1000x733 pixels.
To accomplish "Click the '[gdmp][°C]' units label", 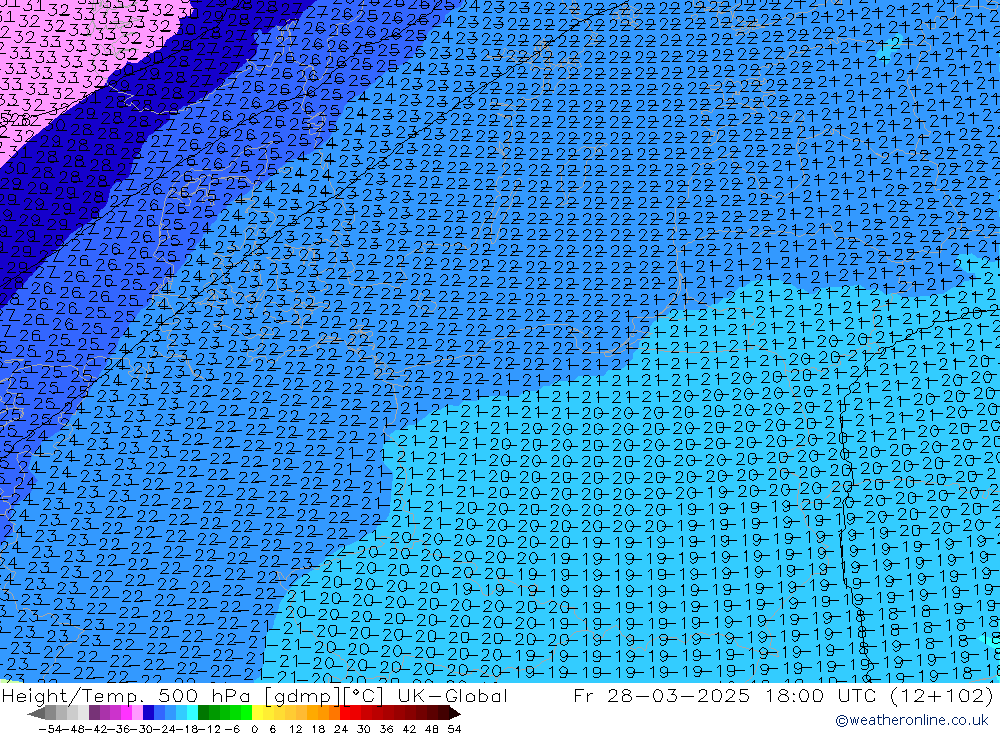I will [x=324, y=695].
